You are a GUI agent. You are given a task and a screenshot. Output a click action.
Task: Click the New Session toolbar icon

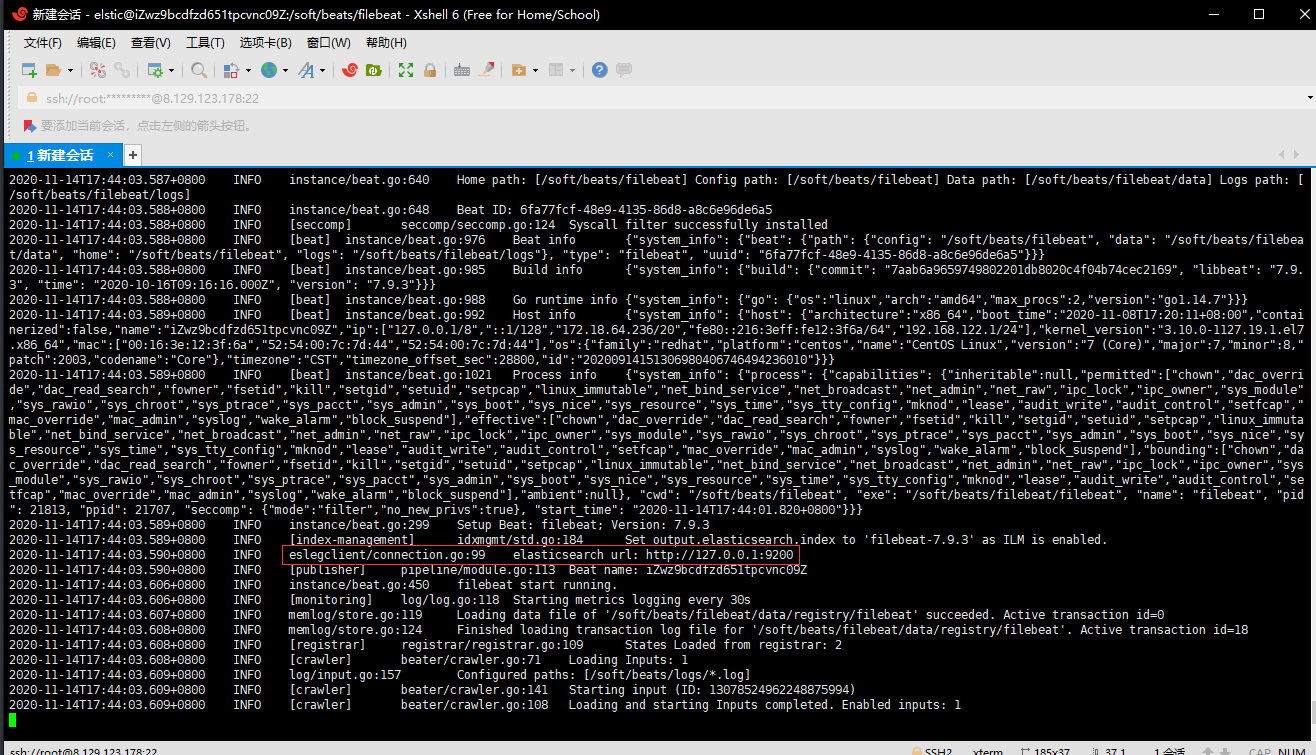[x=29, y=70]
